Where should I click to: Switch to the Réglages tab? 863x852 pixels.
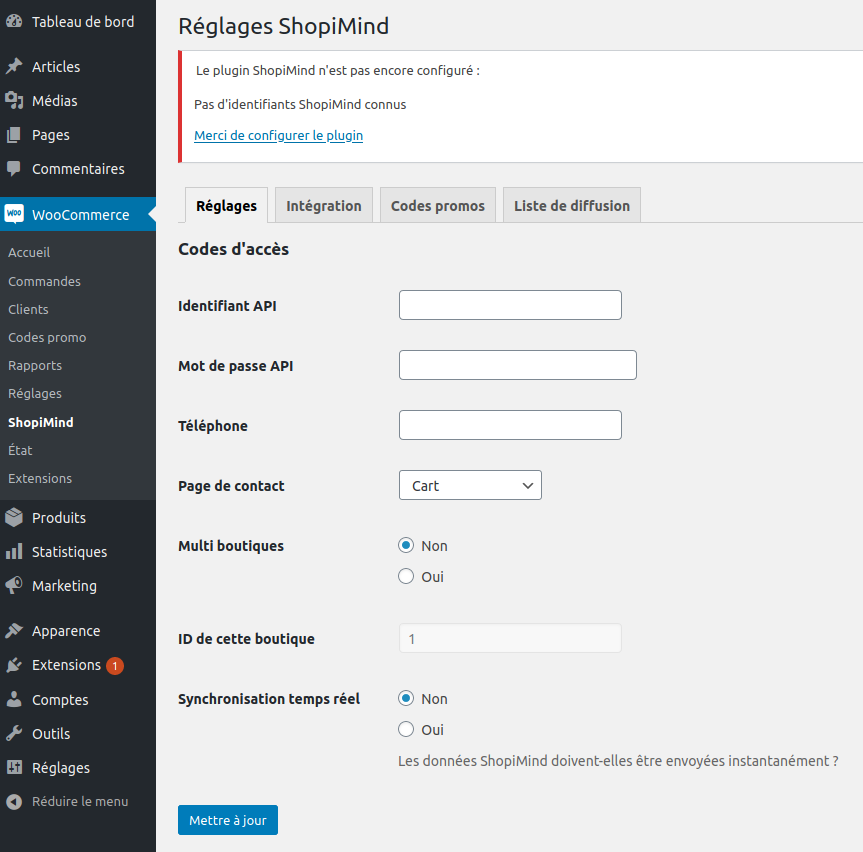(226, 205)
